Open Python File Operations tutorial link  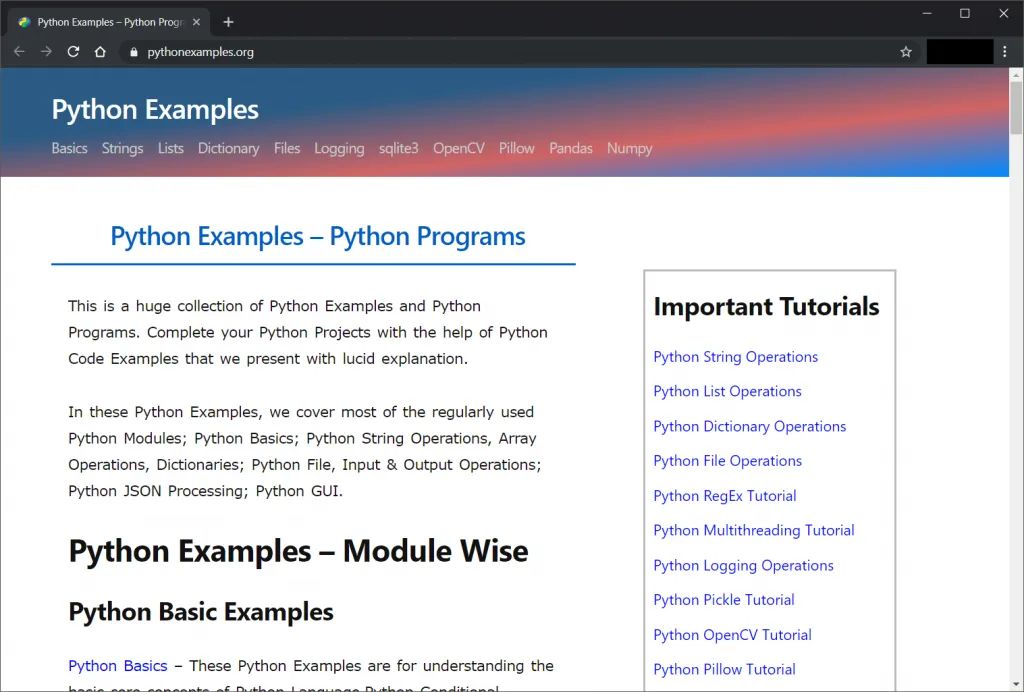pos(727,461)
